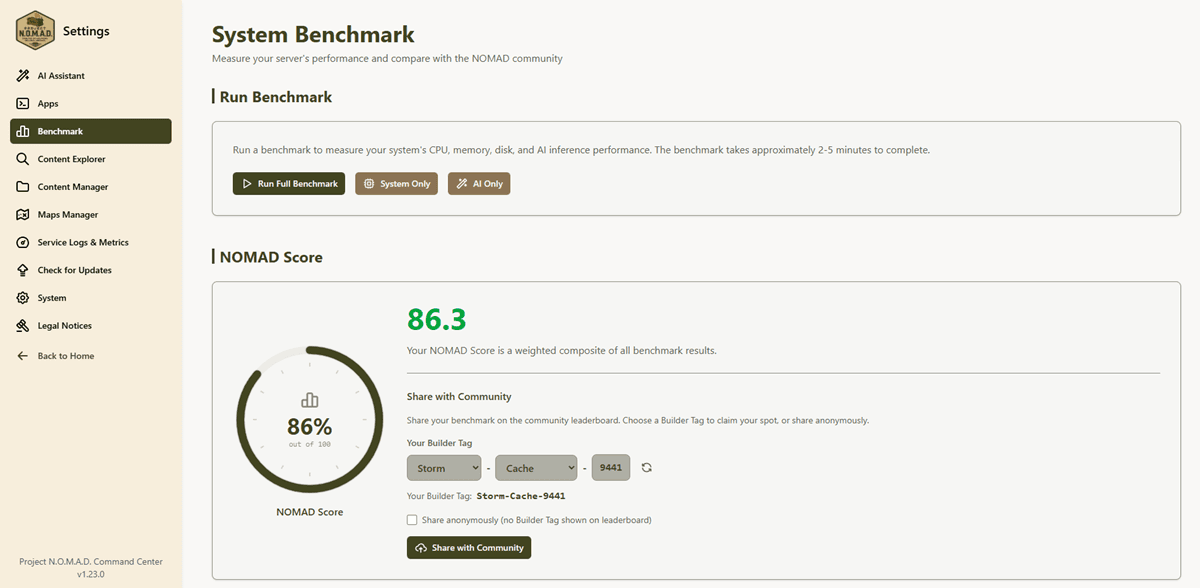Toggle the Benchmark sidebar entry
This screenshot has height=588, width=1200.
tap(90, 130)
